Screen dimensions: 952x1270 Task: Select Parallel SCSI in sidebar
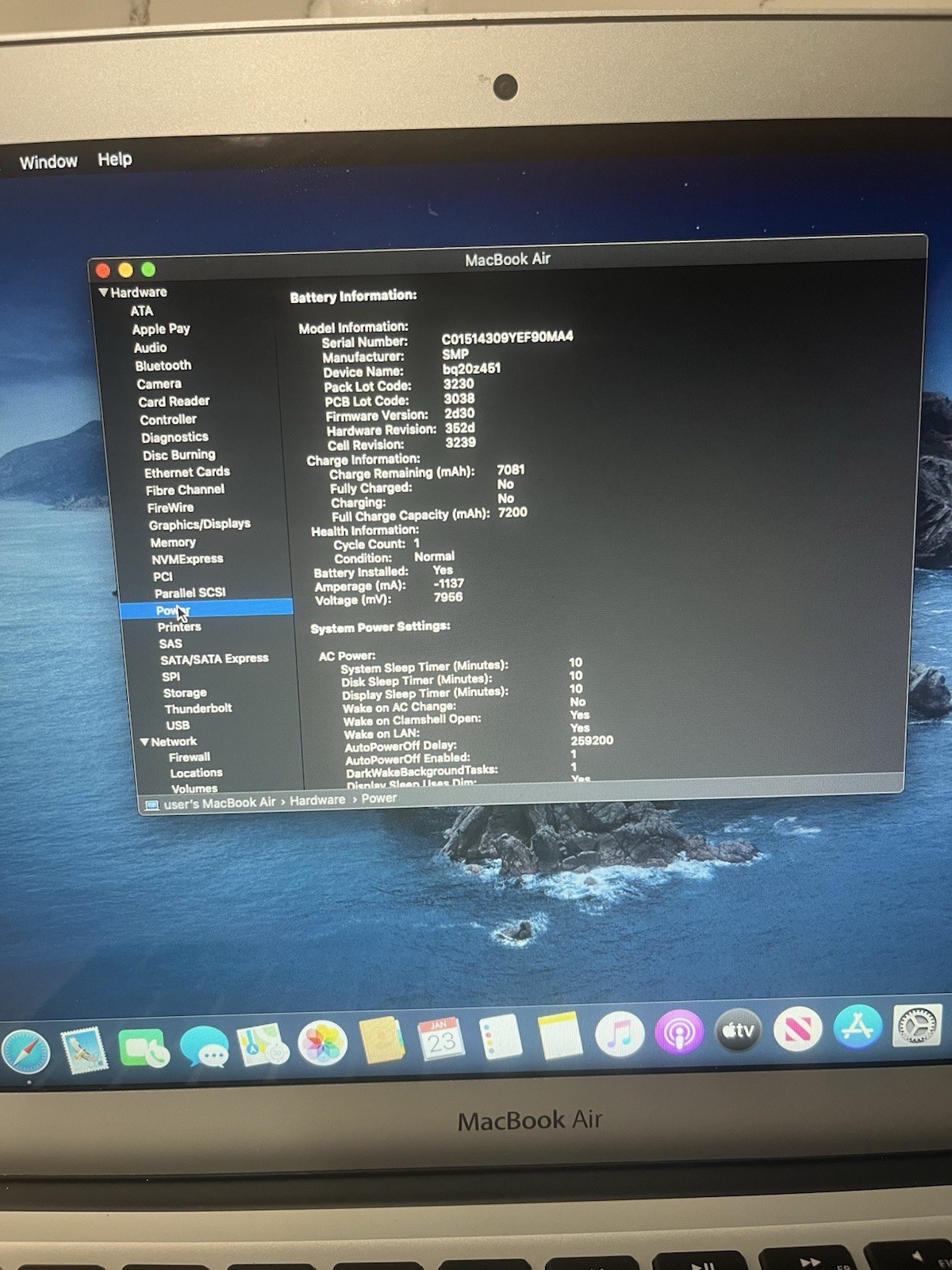tap(190, 593)
